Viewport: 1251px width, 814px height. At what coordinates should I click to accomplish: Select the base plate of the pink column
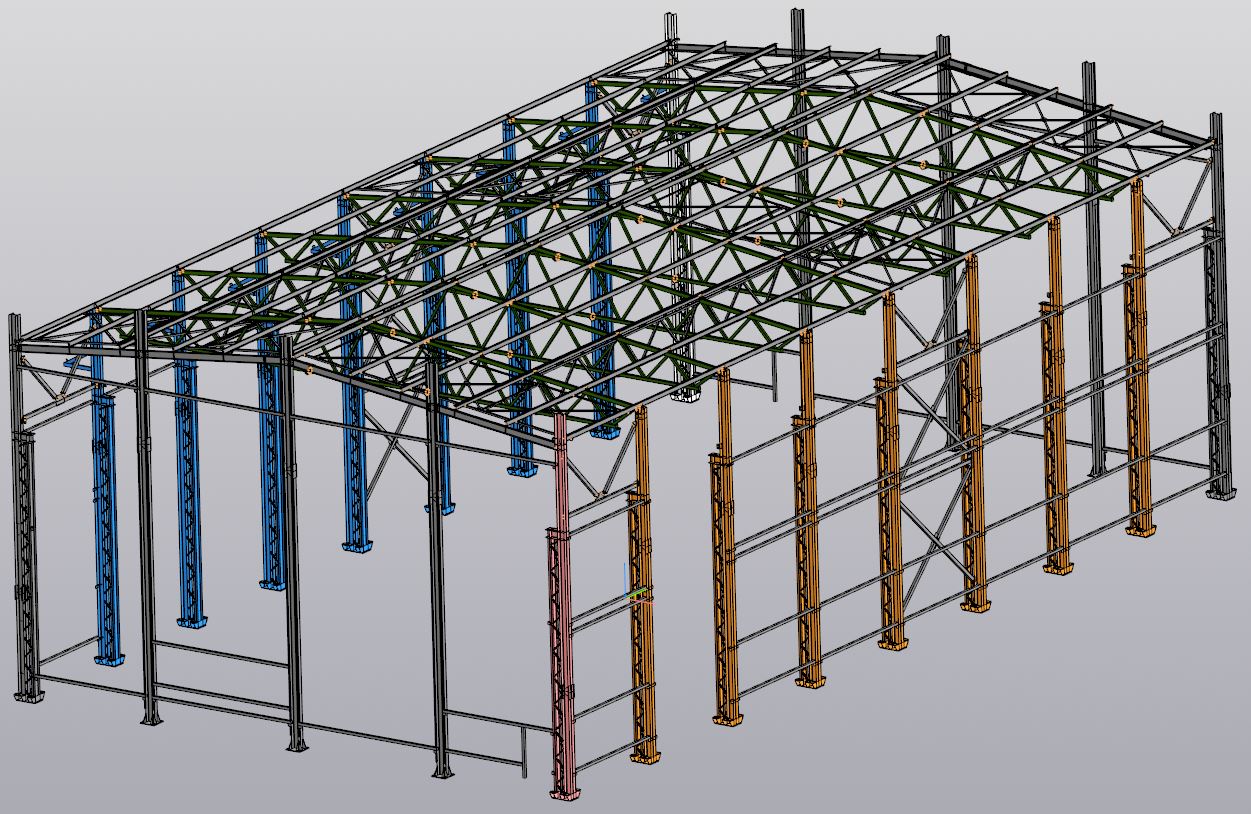pyautogui.click(x=566, y=794)
